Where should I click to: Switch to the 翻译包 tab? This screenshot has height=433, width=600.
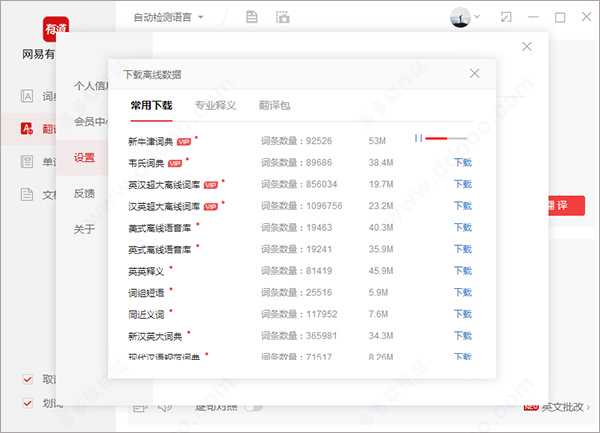click(x=275, y=106)
